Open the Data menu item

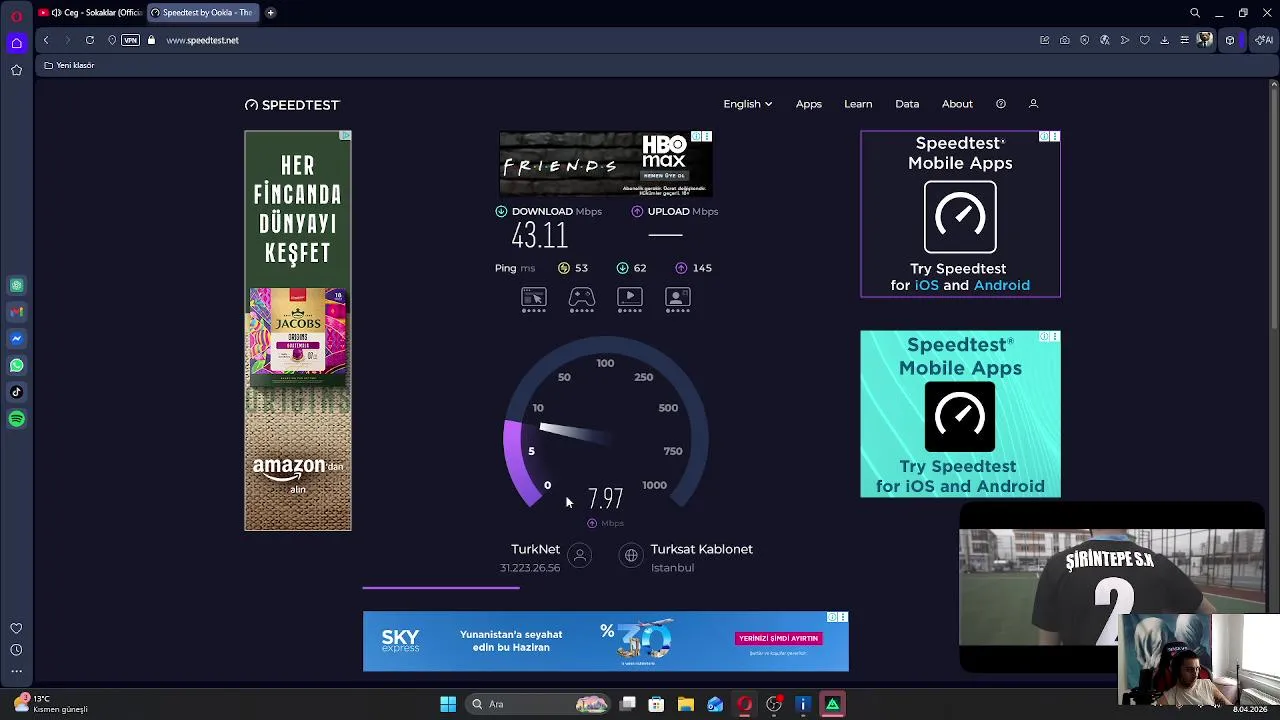907,104
